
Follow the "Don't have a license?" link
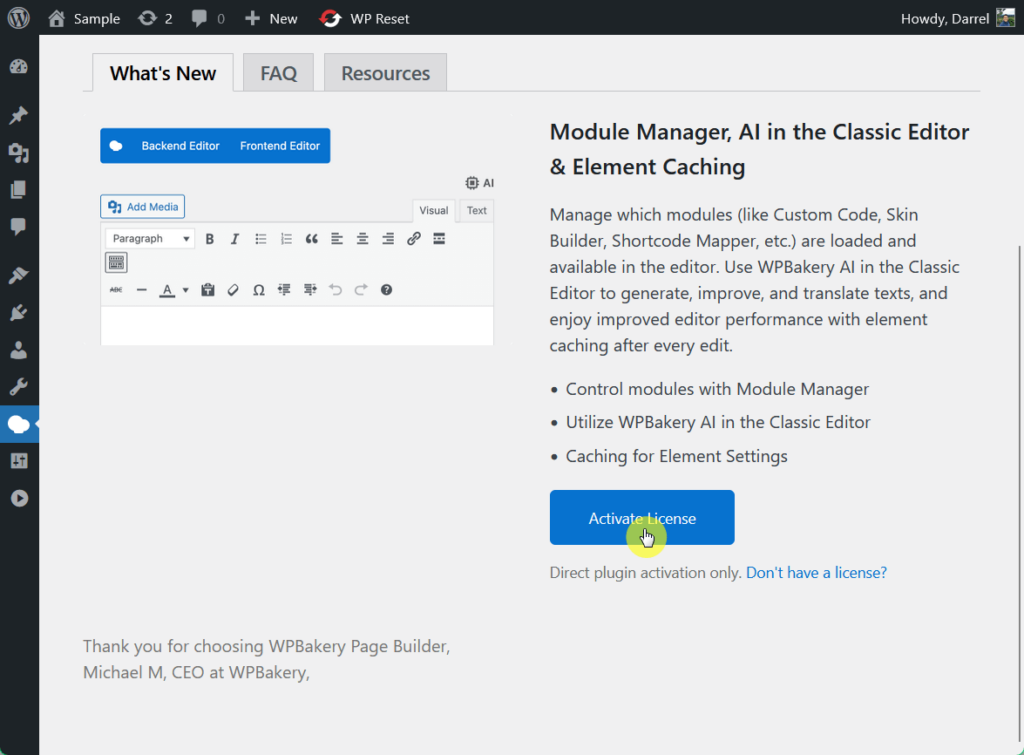[816, 573]
